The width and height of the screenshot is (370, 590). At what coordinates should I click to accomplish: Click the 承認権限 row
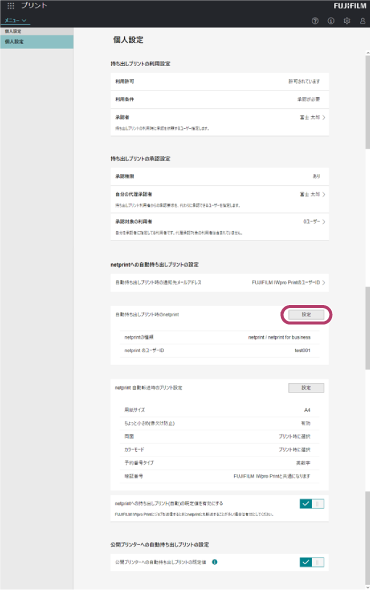[219, 176]
